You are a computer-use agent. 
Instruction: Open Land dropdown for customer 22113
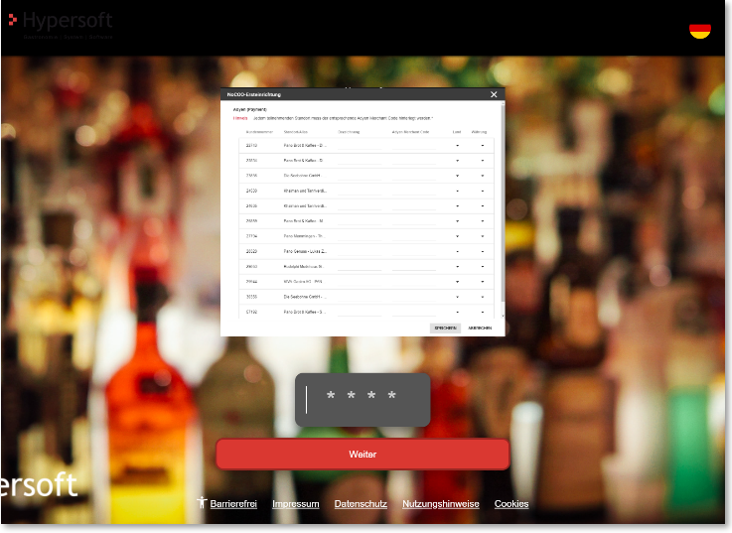pos(457,145)
